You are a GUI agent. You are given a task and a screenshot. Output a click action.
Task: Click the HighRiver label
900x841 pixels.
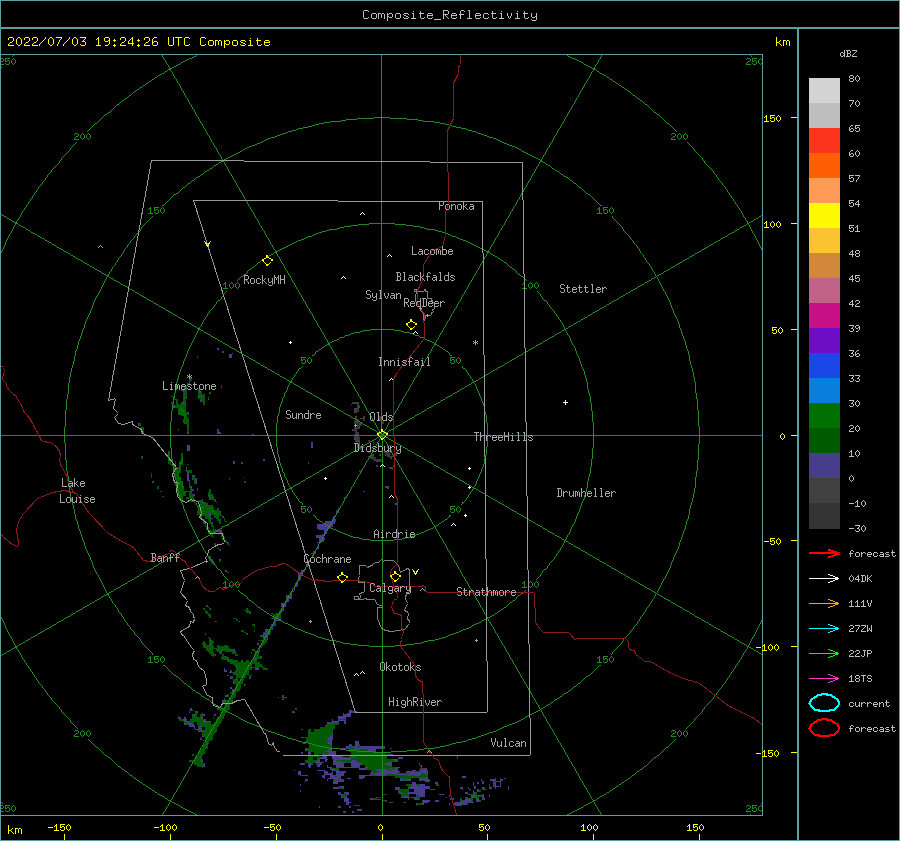414,702
